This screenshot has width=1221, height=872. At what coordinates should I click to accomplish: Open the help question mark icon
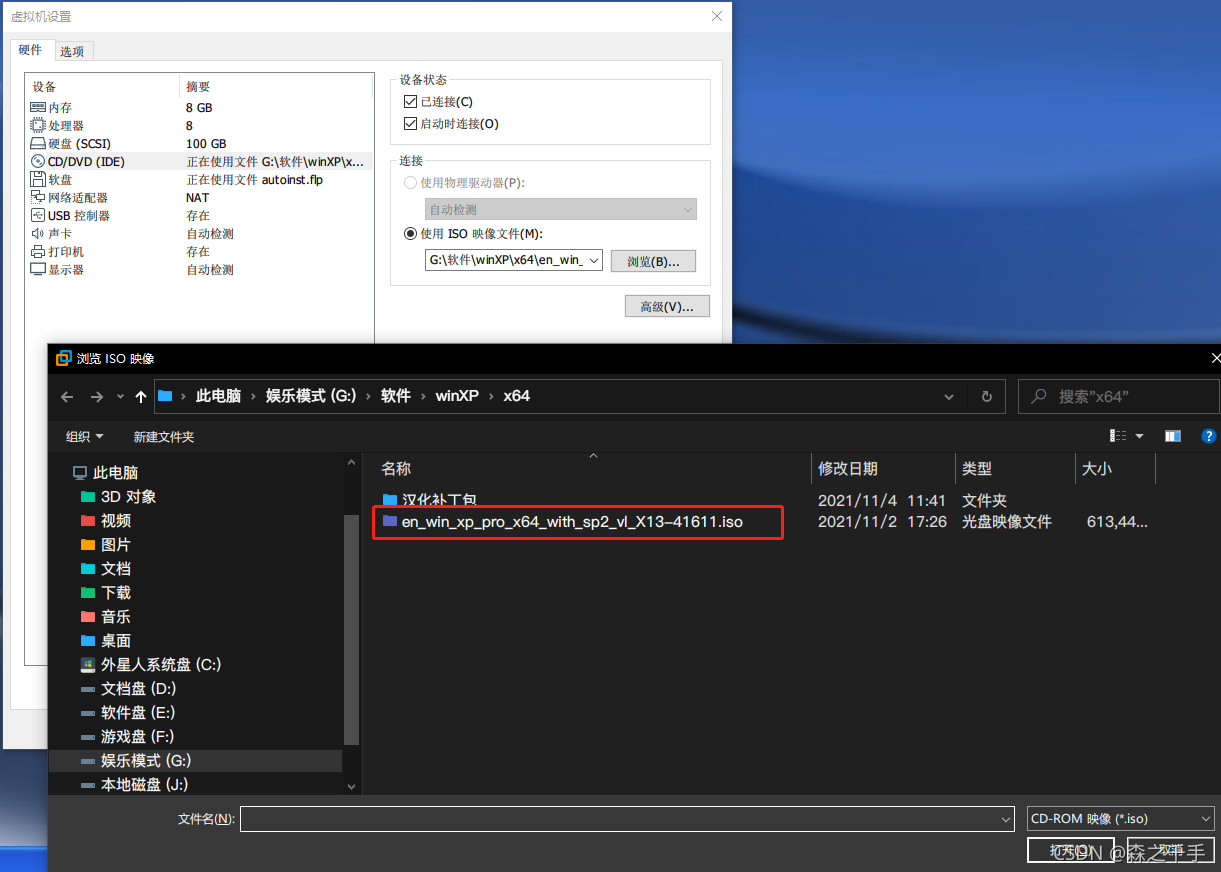coord(1209,436)
